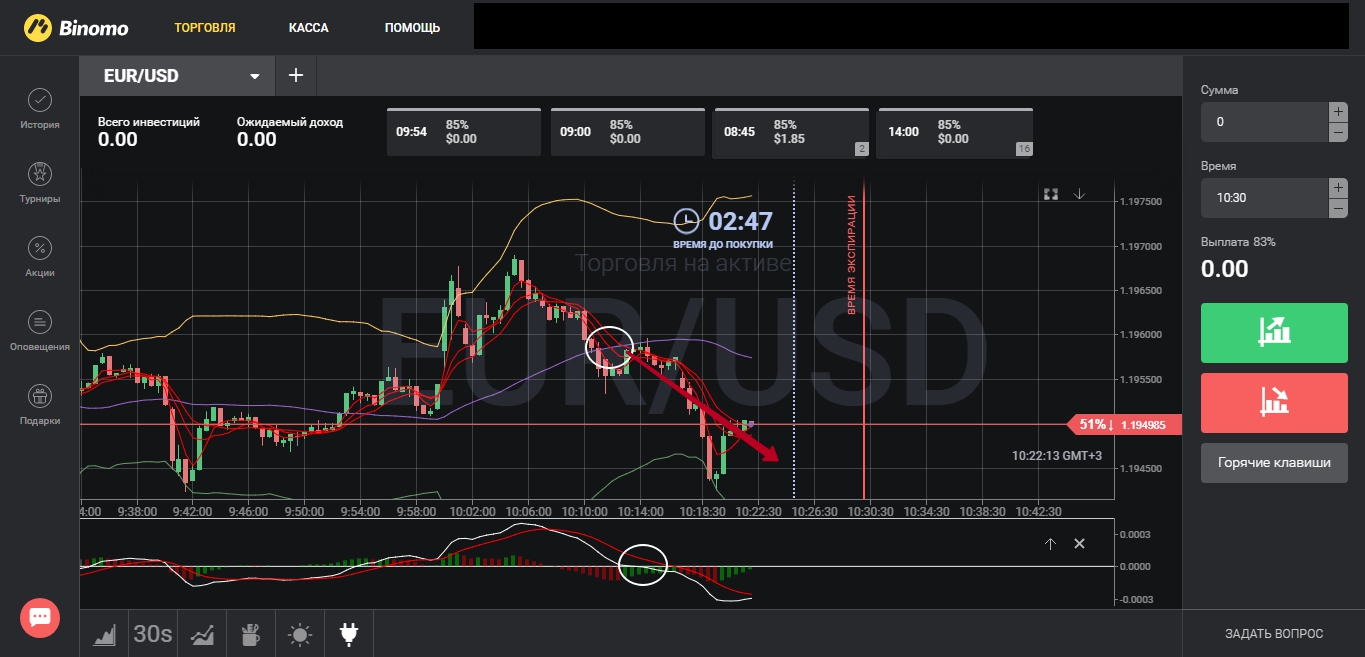
Task: Open the Акции sidebar section
Action: [40, 257]
